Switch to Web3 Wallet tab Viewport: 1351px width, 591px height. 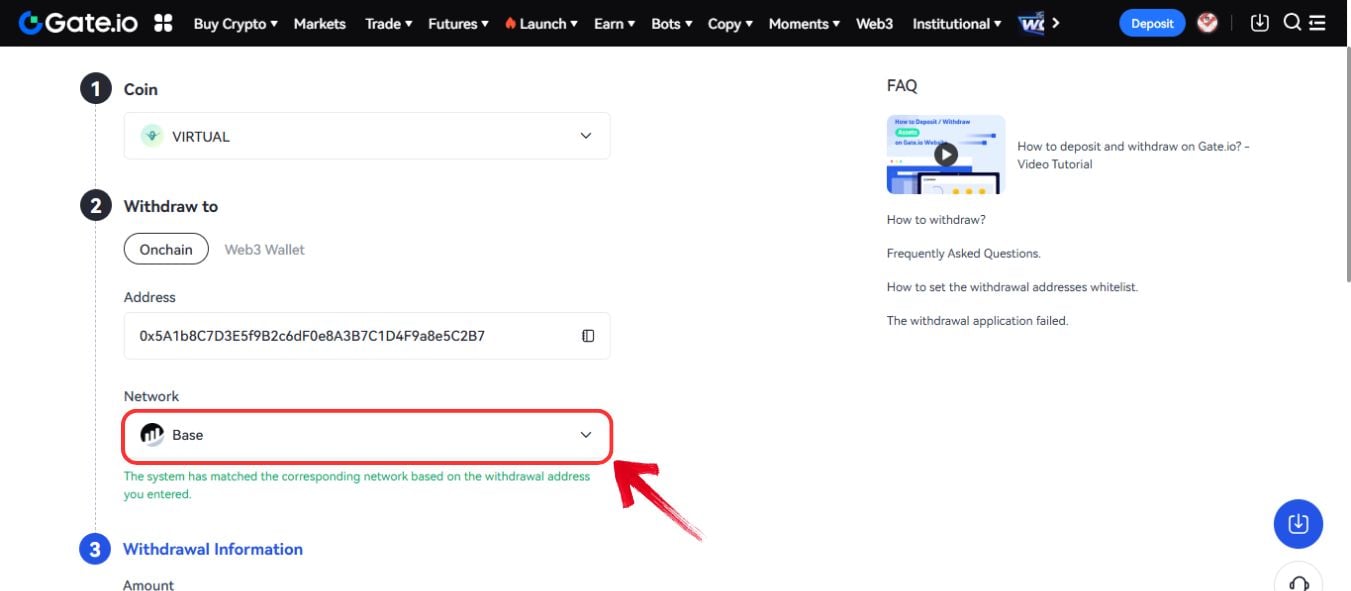click(x=264, y=249)
